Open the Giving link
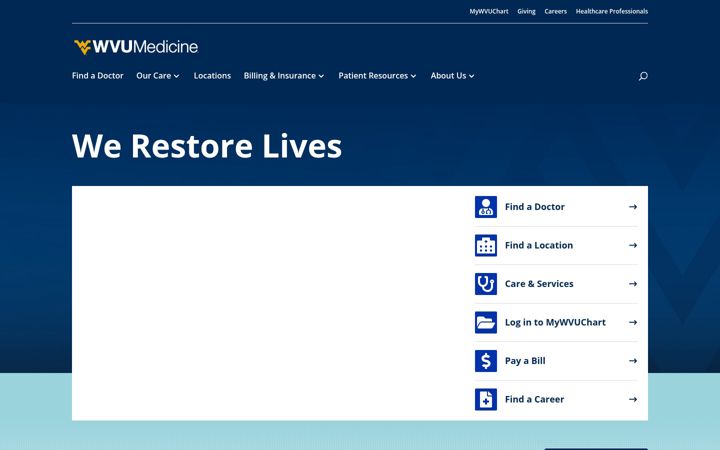 526,11
